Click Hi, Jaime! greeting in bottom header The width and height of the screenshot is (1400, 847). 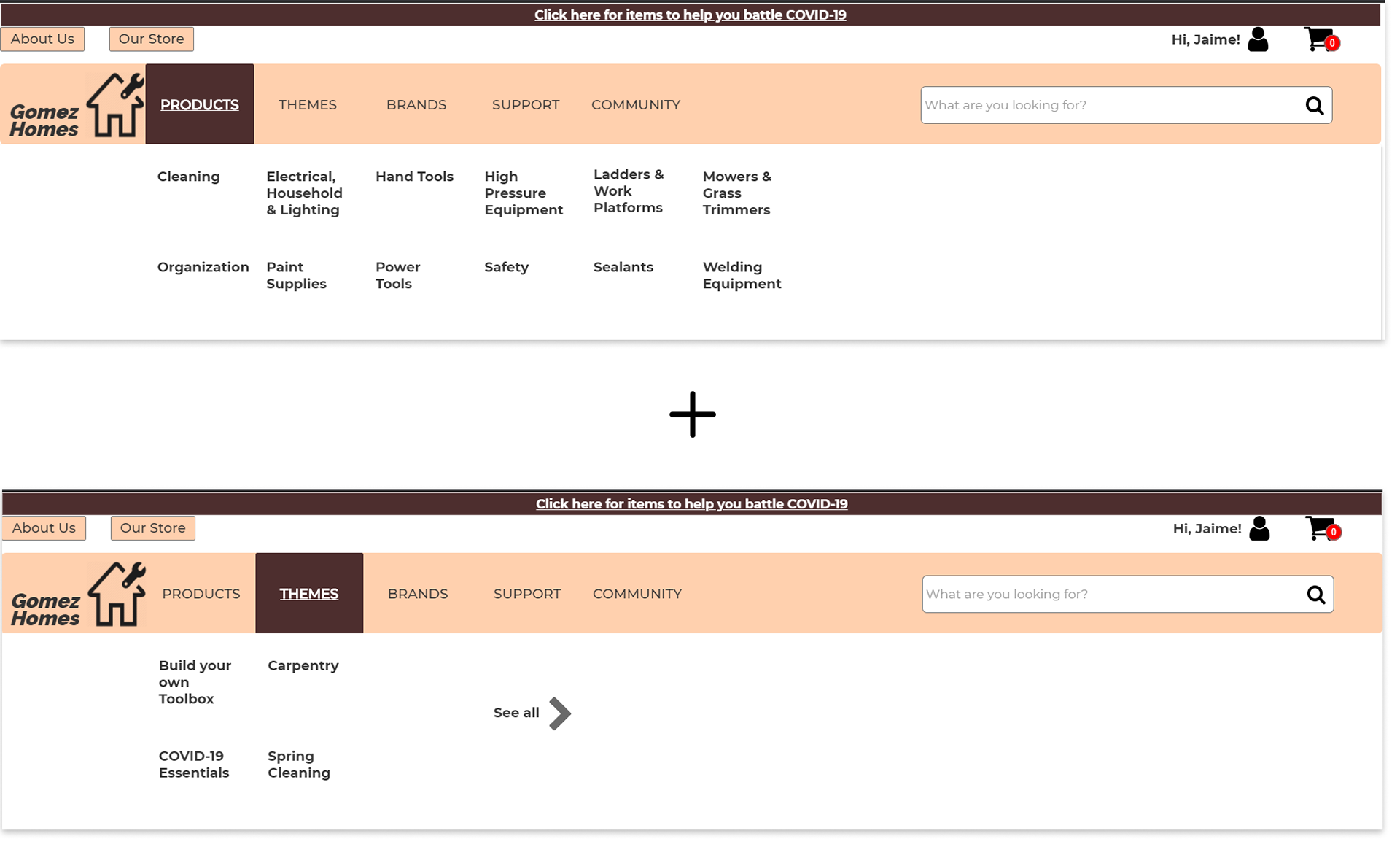pos(1207,528)
